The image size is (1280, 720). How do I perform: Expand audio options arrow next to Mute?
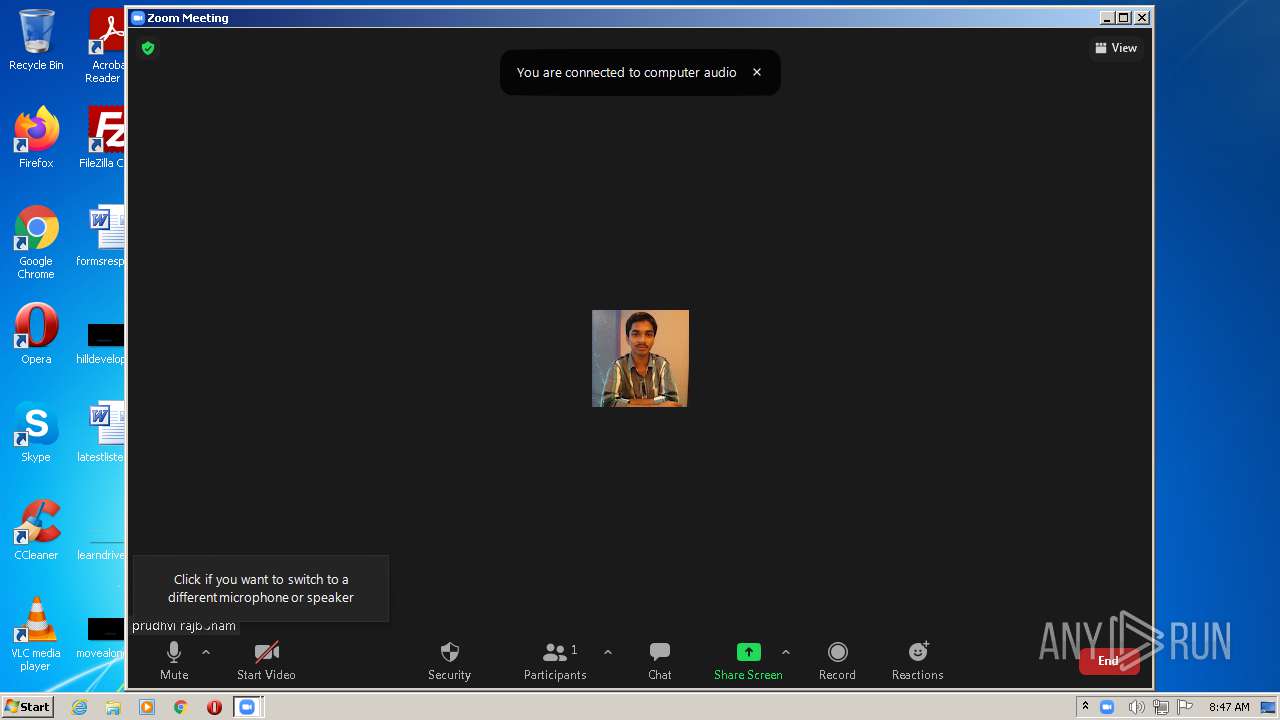206,652
